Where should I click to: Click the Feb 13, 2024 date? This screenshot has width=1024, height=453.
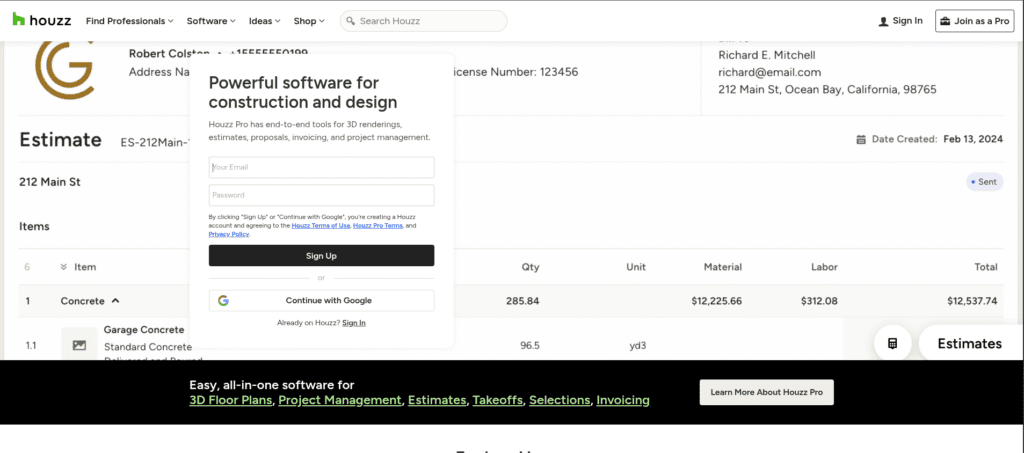tap(973, 139)
